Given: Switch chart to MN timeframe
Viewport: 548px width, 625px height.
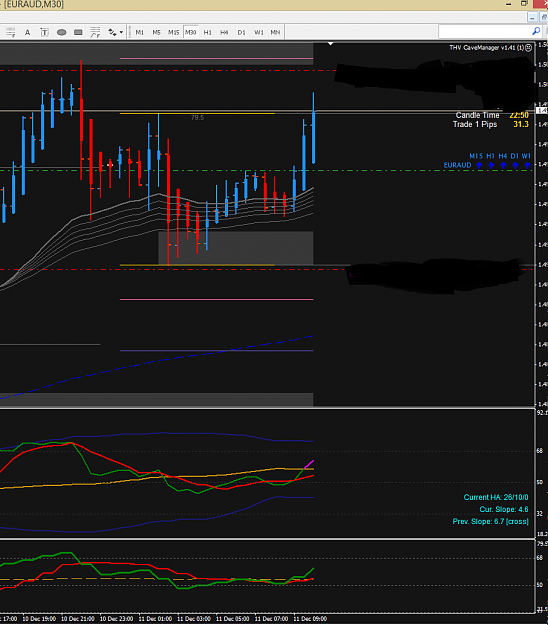Looking at the screenshot, I should pyautogui.click(x=275, y=32).
